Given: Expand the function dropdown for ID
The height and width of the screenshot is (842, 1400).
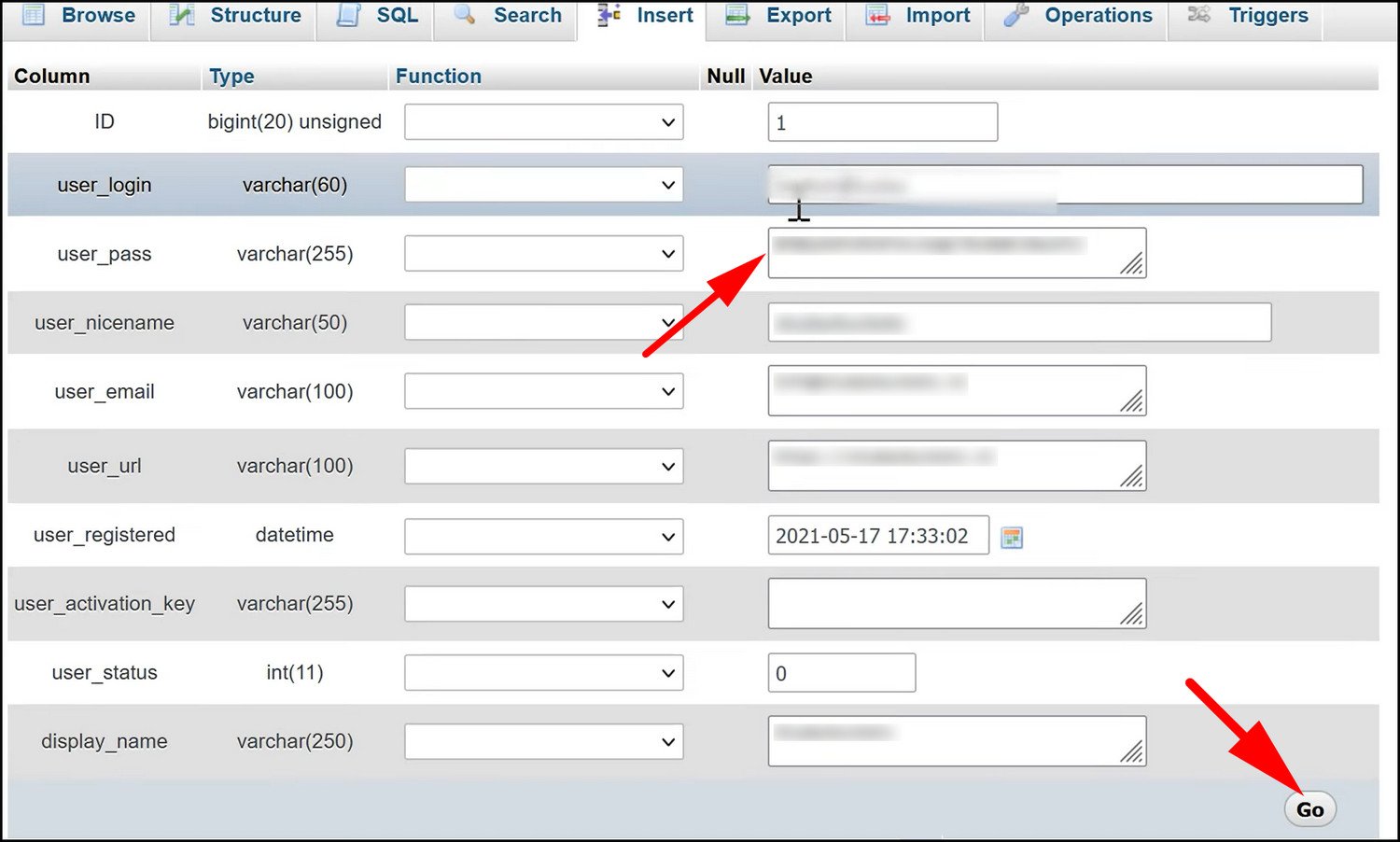Looking at the screenshot, I should [x=543, y=122].
